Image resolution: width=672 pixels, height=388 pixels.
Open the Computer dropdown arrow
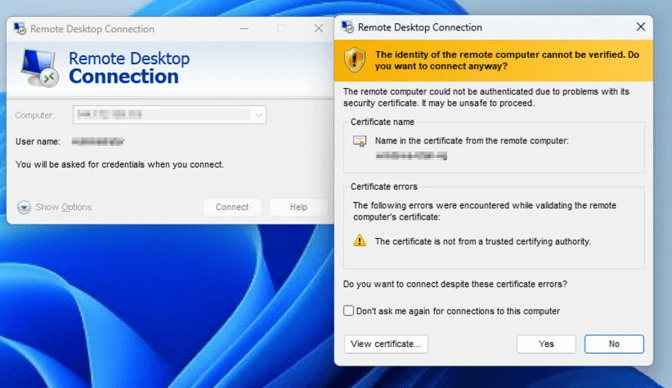[258, 115]
